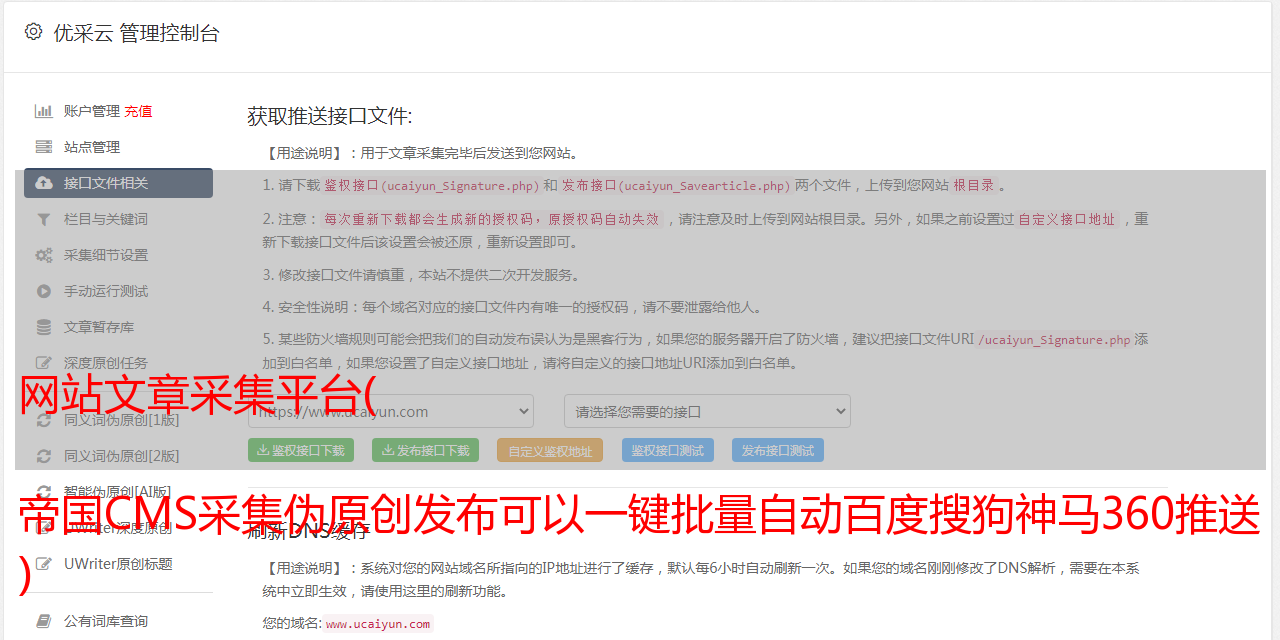Click the green 发布接口下载 button

425,450
